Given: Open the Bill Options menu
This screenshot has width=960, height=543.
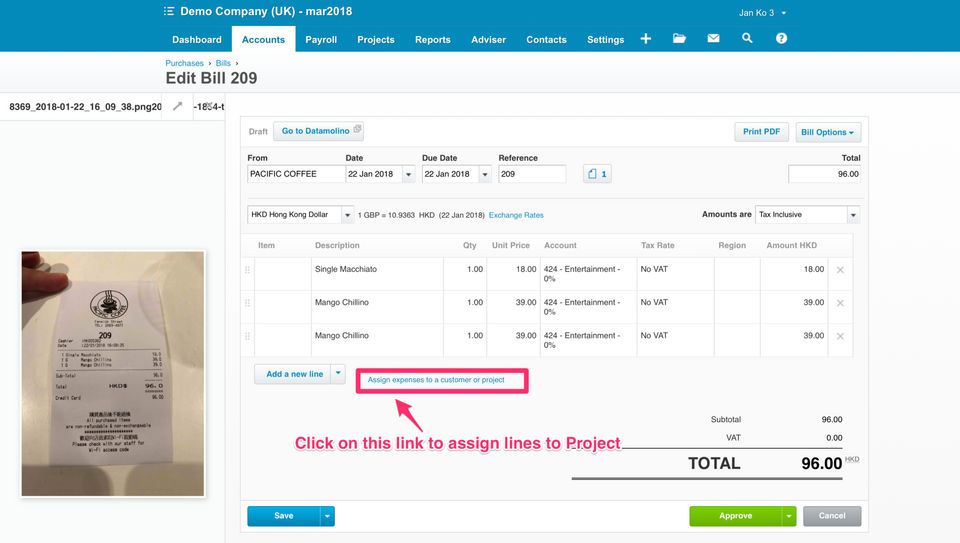Looking at the screenshot, I should (x=828, y=132).
